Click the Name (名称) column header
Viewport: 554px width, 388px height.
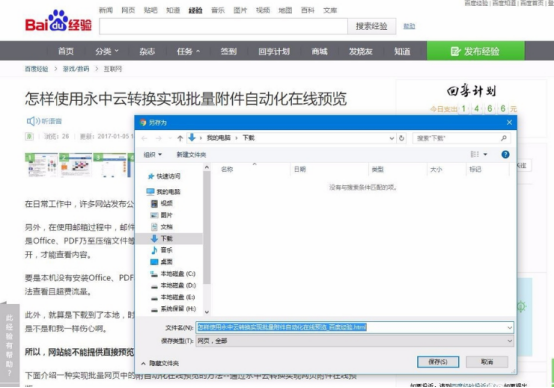click(227, 170)
